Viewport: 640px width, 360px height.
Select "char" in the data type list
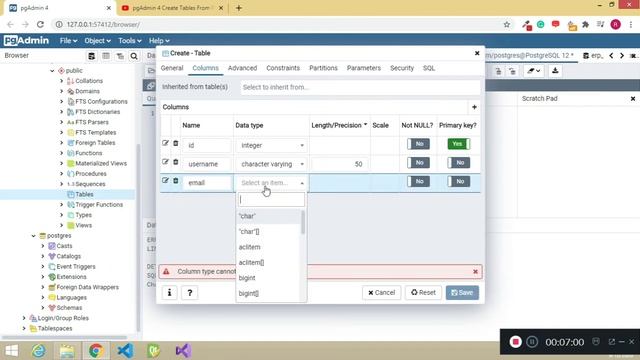point(269,216)
